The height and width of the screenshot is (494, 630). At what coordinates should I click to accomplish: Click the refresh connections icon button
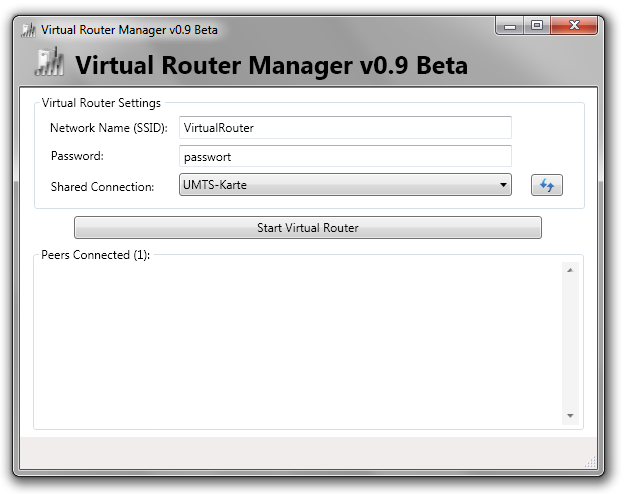pos(546,185)
